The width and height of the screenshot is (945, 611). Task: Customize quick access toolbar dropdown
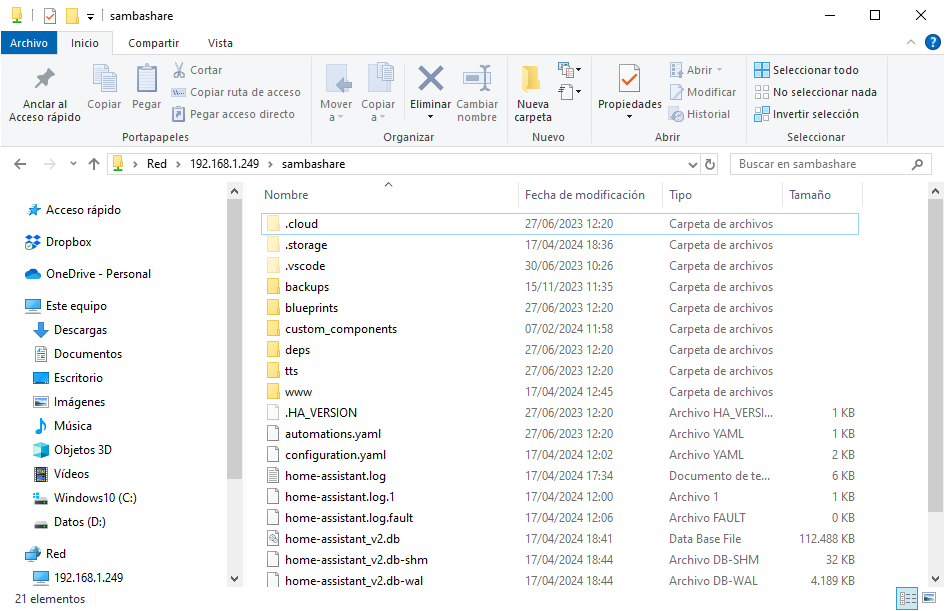[x=90, y=17]
